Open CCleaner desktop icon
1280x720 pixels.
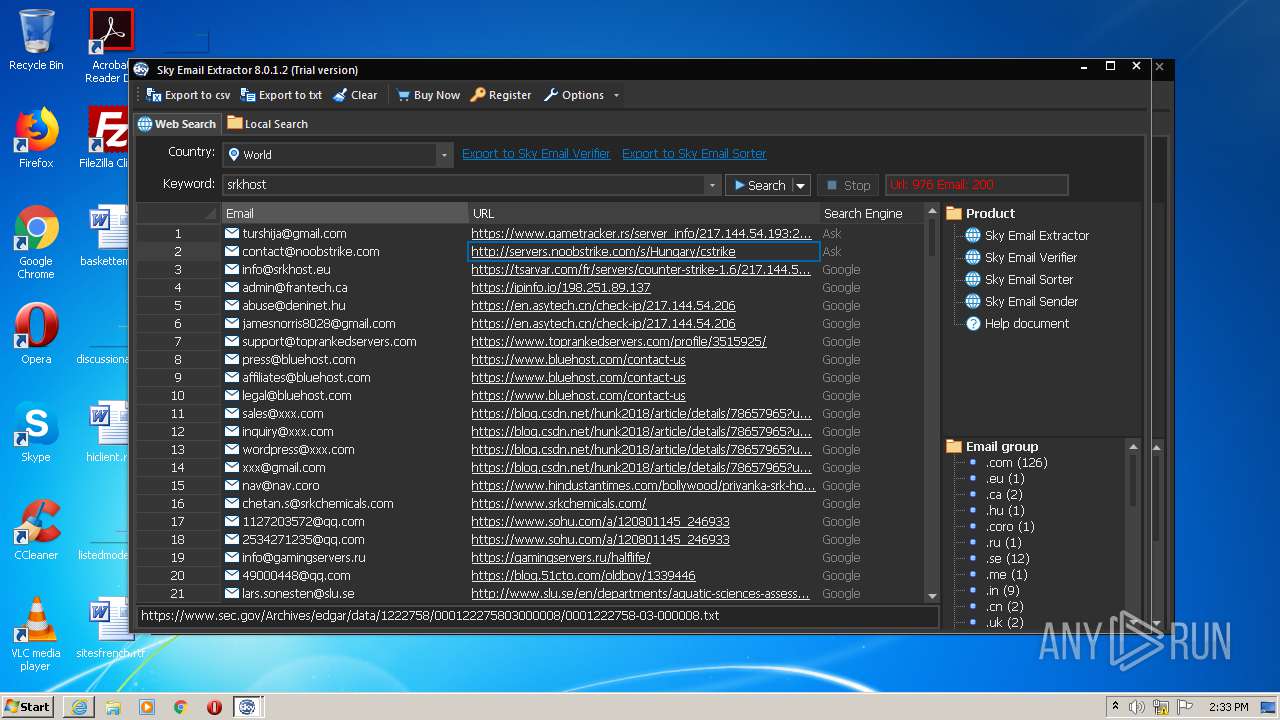tap(36, 530)
